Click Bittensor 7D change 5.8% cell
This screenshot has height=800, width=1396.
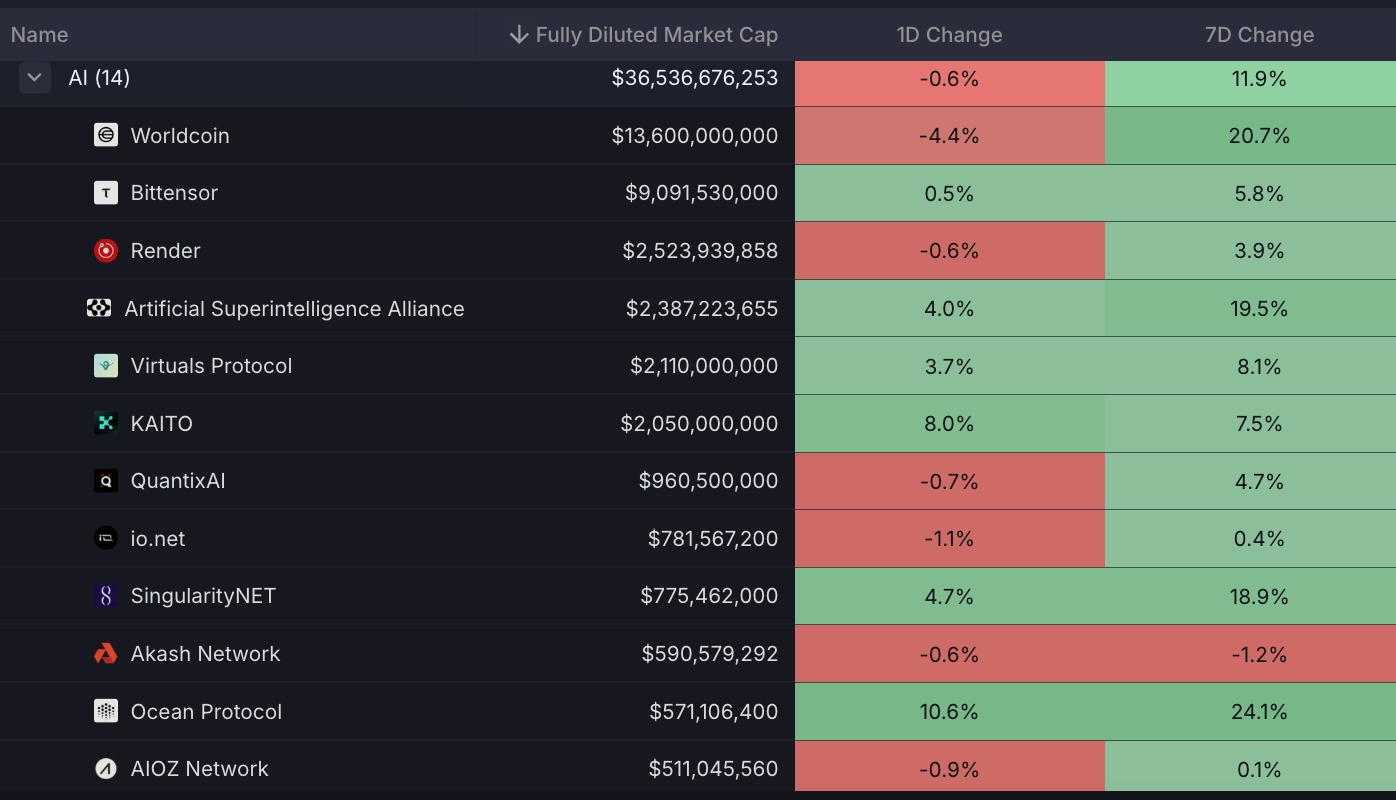1250,193
